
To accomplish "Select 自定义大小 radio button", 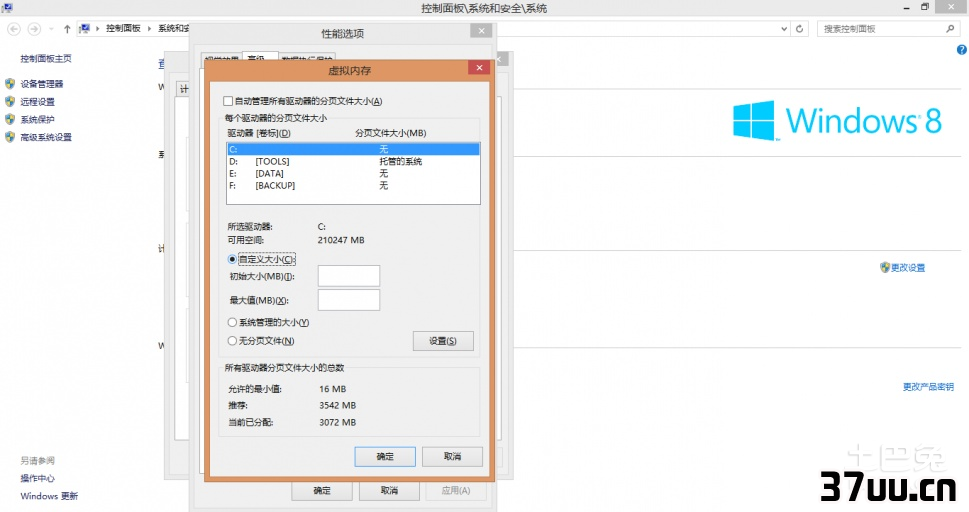I will 232,259.
